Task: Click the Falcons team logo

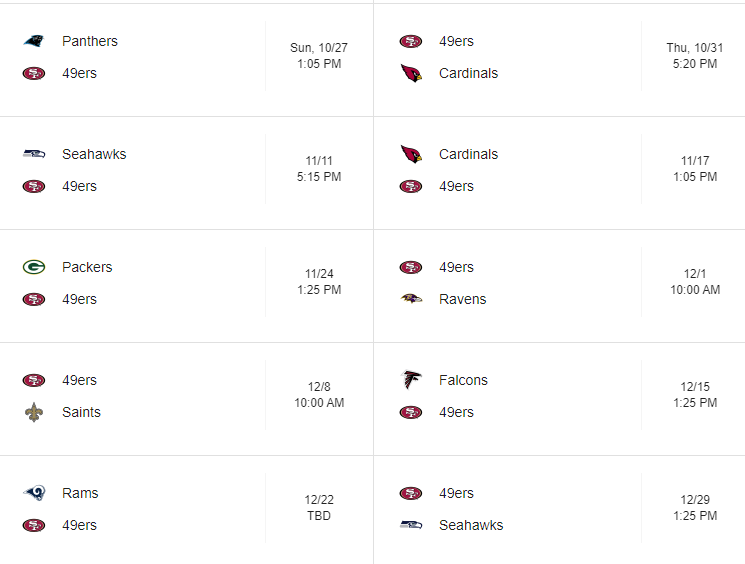Action: point(411,380)
